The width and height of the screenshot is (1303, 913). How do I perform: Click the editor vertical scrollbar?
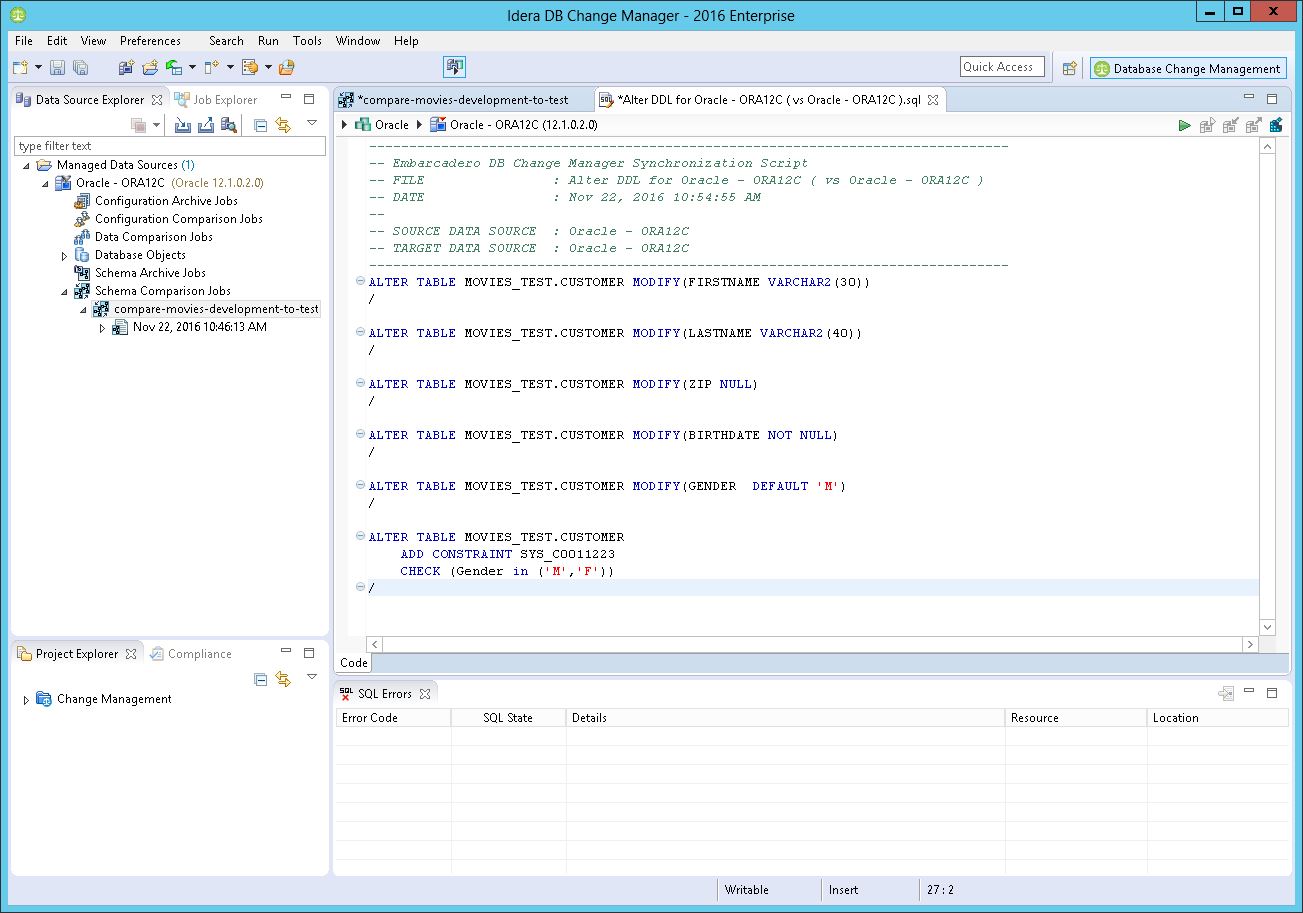pyautogui.click(x=1267, y=386)
